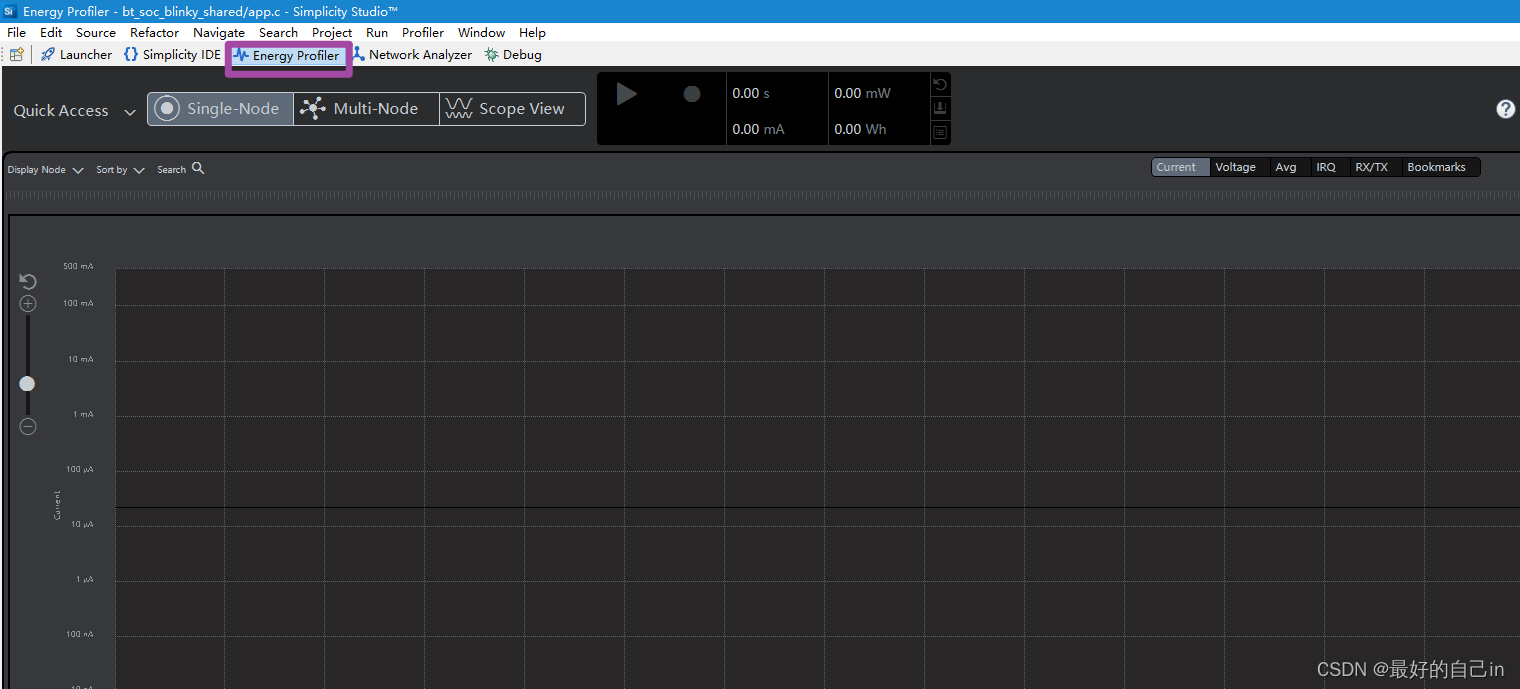
Task: Switch to Multi-Node view mode
Action: tap(366, 109)
